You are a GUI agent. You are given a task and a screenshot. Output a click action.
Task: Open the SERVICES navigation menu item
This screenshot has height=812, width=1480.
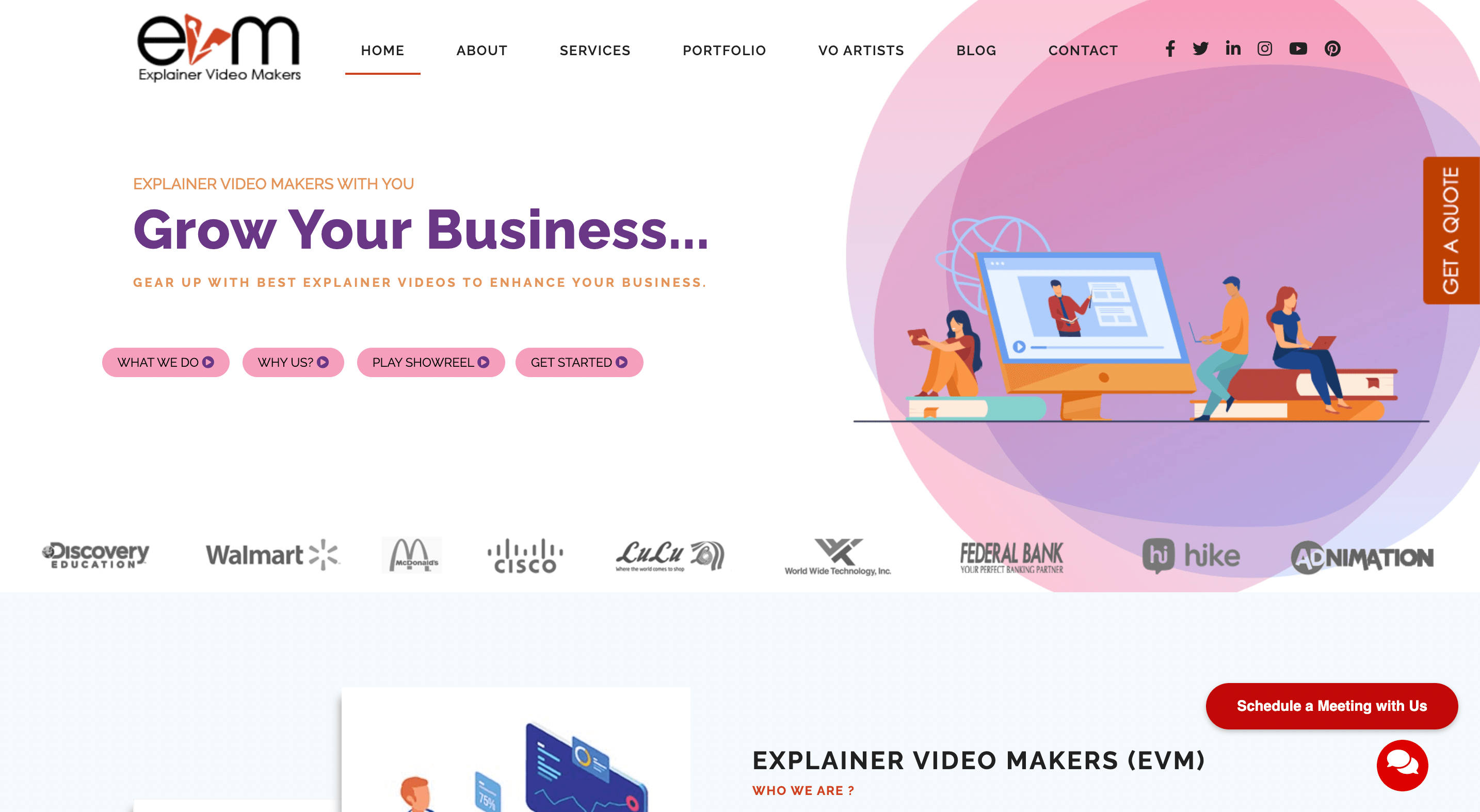(595, 50)
